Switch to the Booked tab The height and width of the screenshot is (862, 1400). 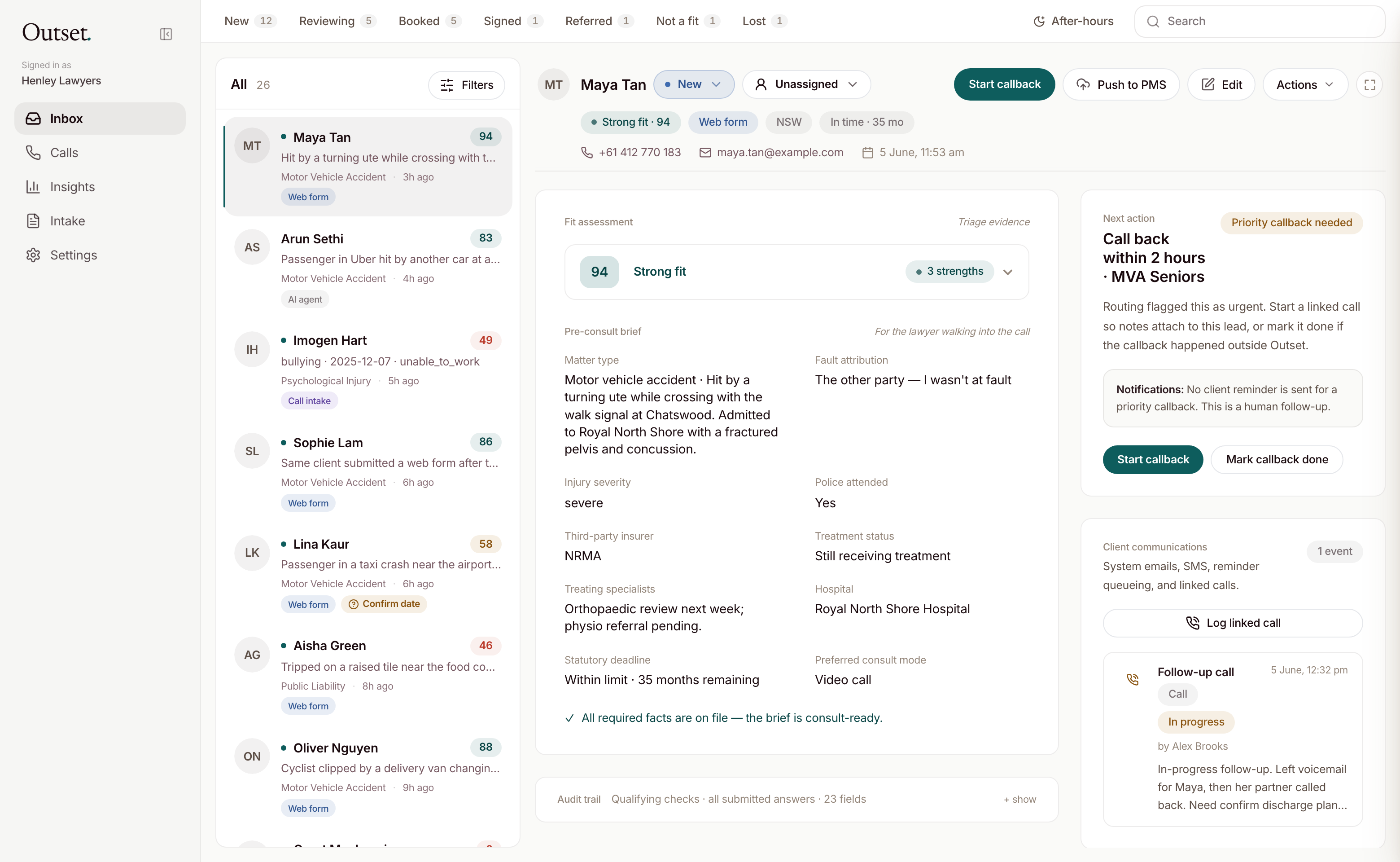click(x=429, y=21)
